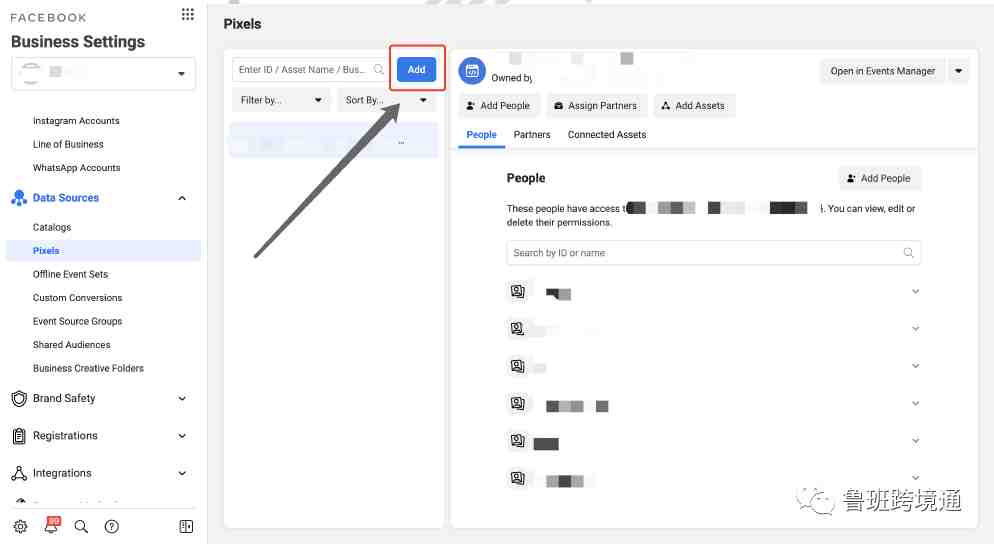
Task: Click the Integrations icon
Action: 19,473
